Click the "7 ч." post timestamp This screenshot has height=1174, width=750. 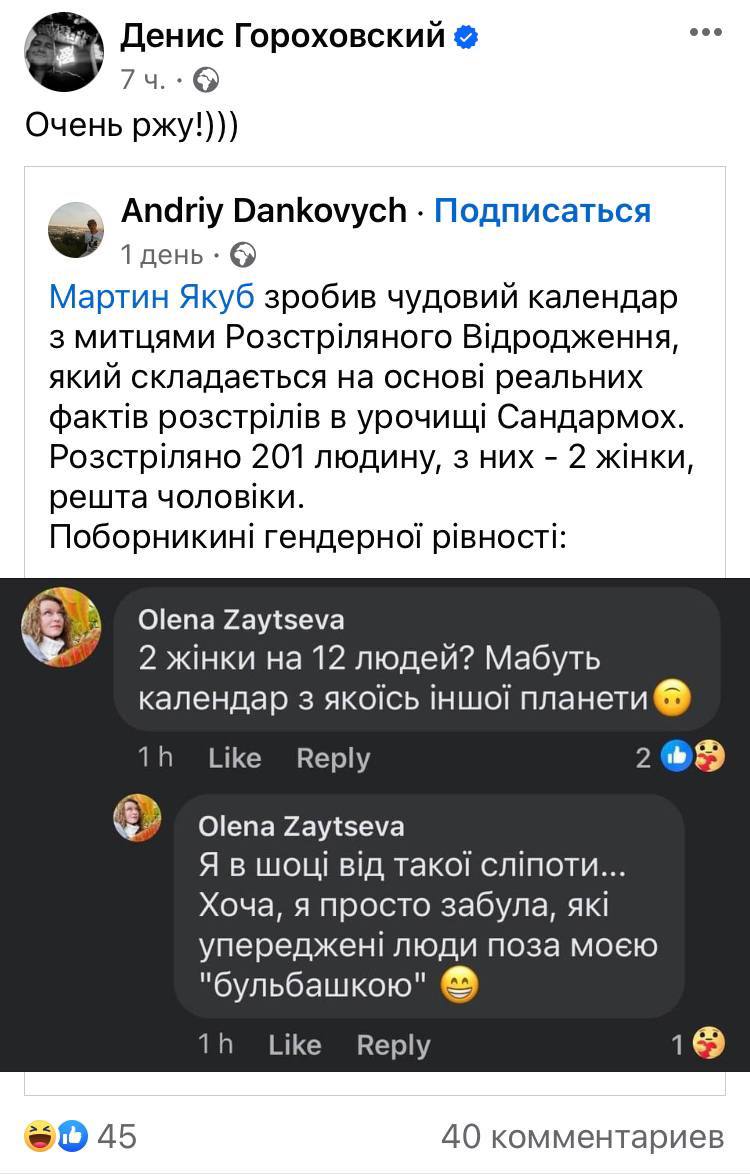pos(143,79)
